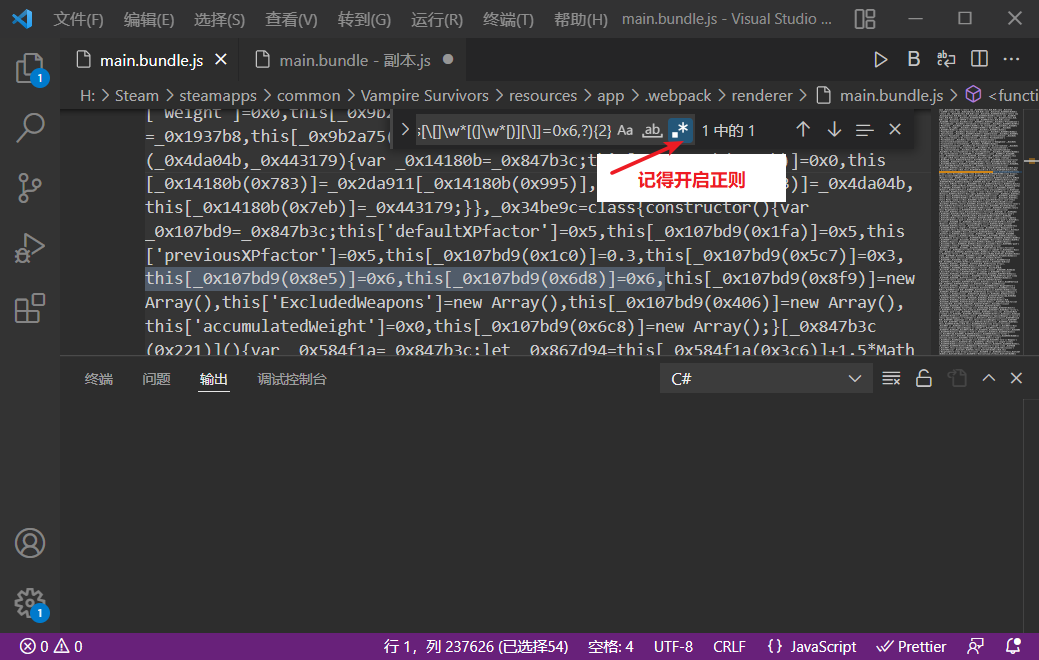Click the find input regex text field
Viewport: 1039px width, 660px height.
(515, 130)
